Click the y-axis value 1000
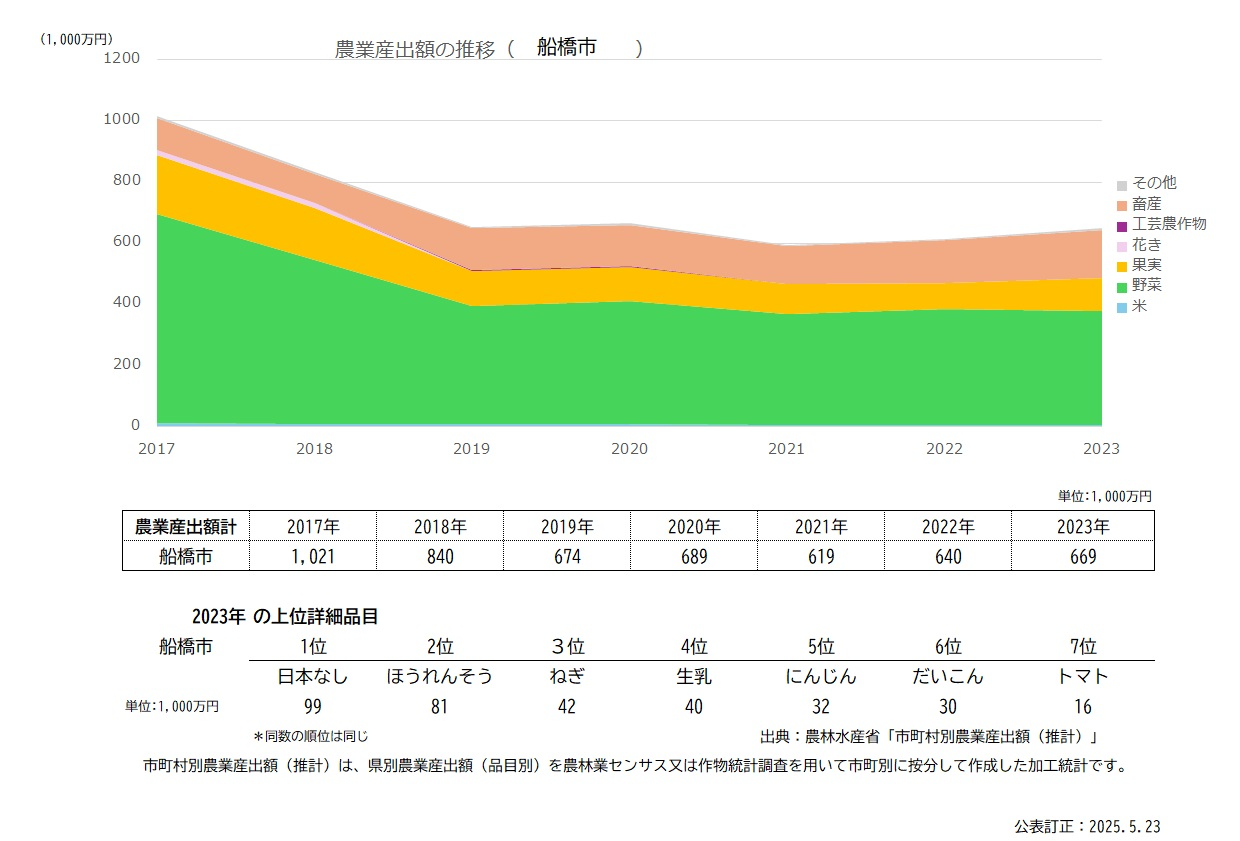This screenshot has height=841, width=1240. coord(122,119)
